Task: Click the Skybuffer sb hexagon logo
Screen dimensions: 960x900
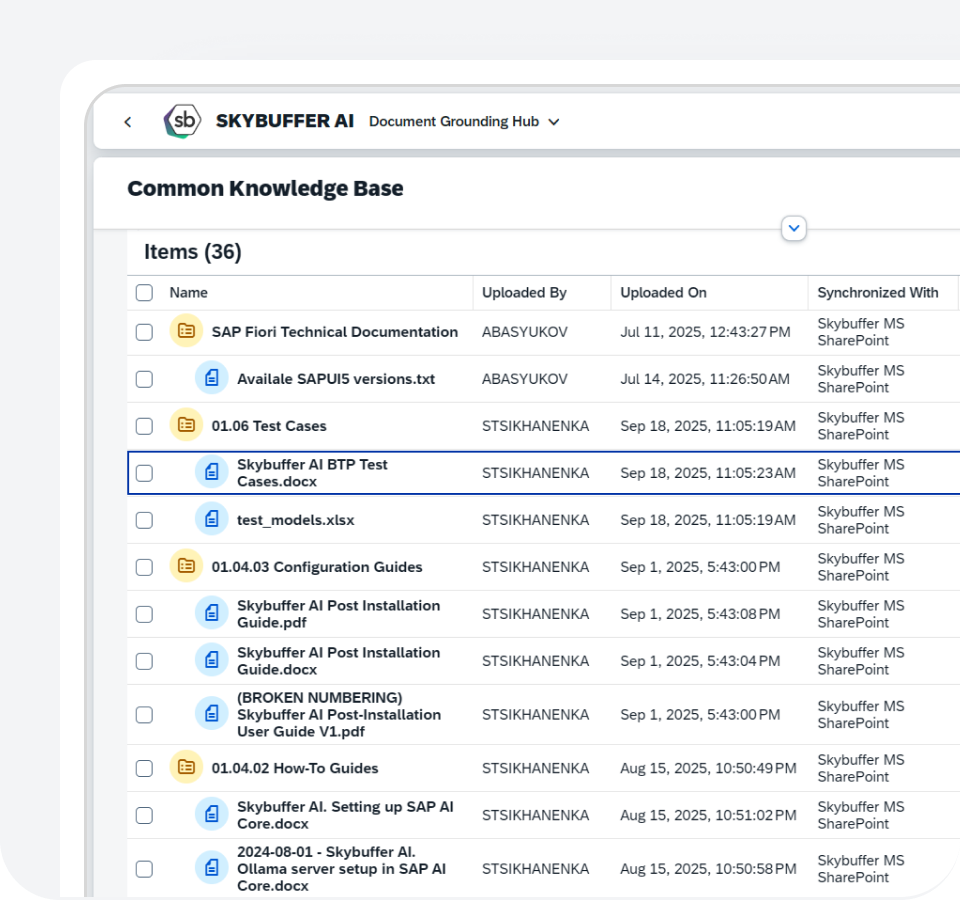Action: [x=182, y=121]
